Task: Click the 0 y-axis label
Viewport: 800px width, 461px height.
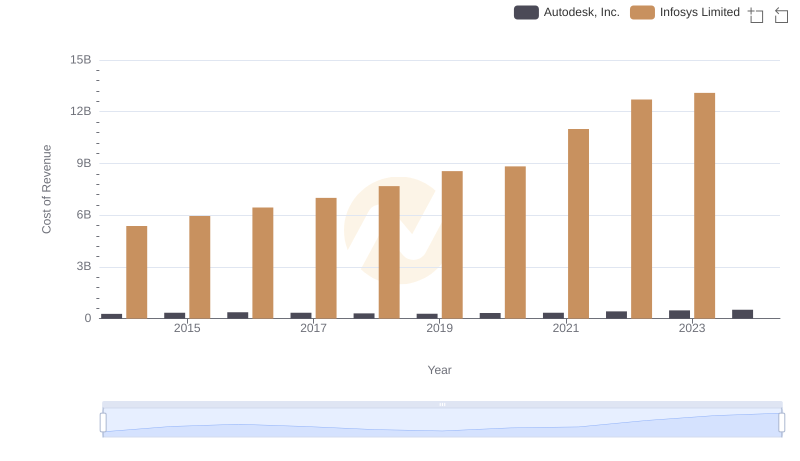Action: coord(88,318)
